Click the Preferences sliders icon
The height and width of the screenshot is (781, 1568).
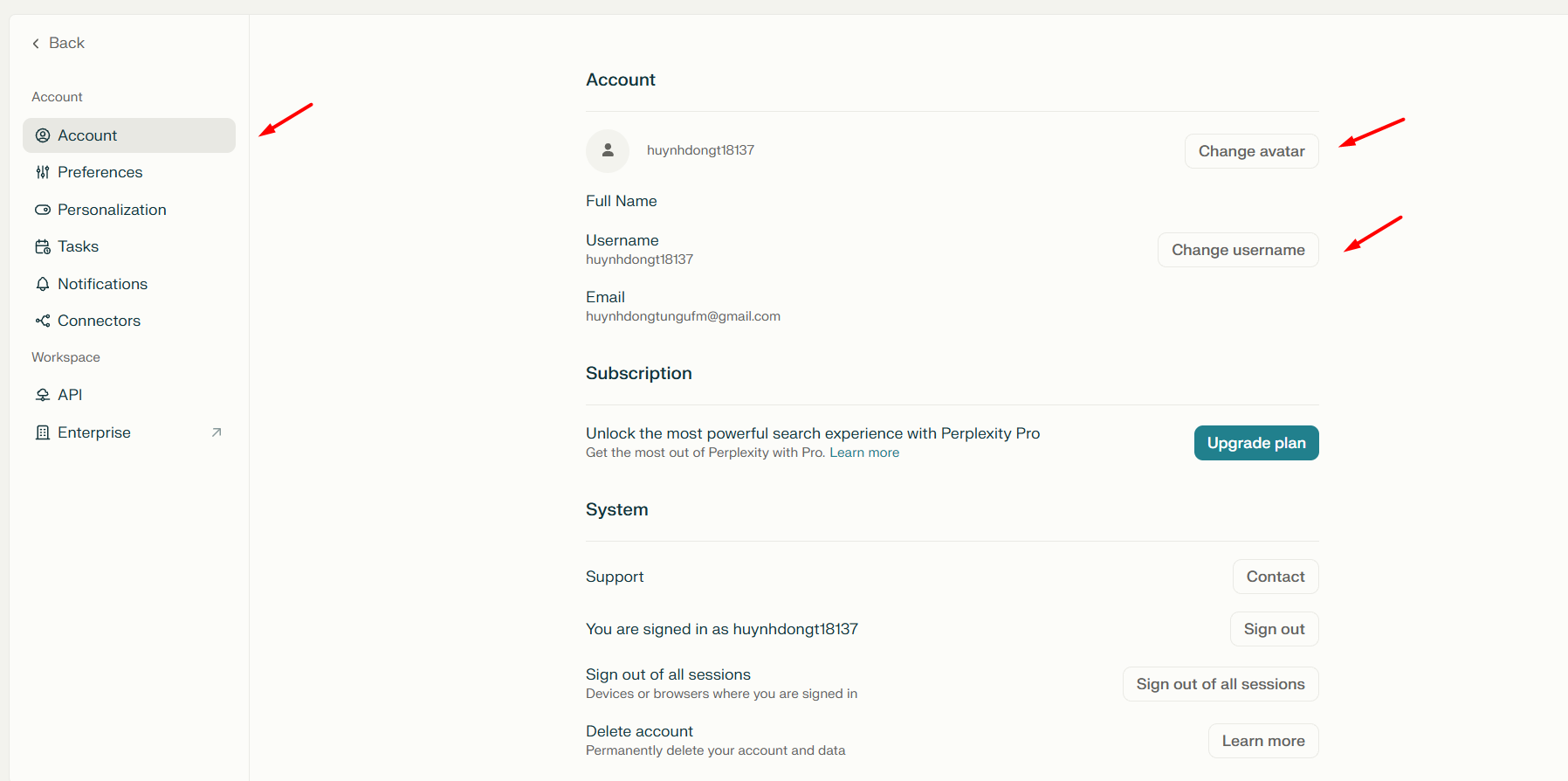(x=42, y=172)
